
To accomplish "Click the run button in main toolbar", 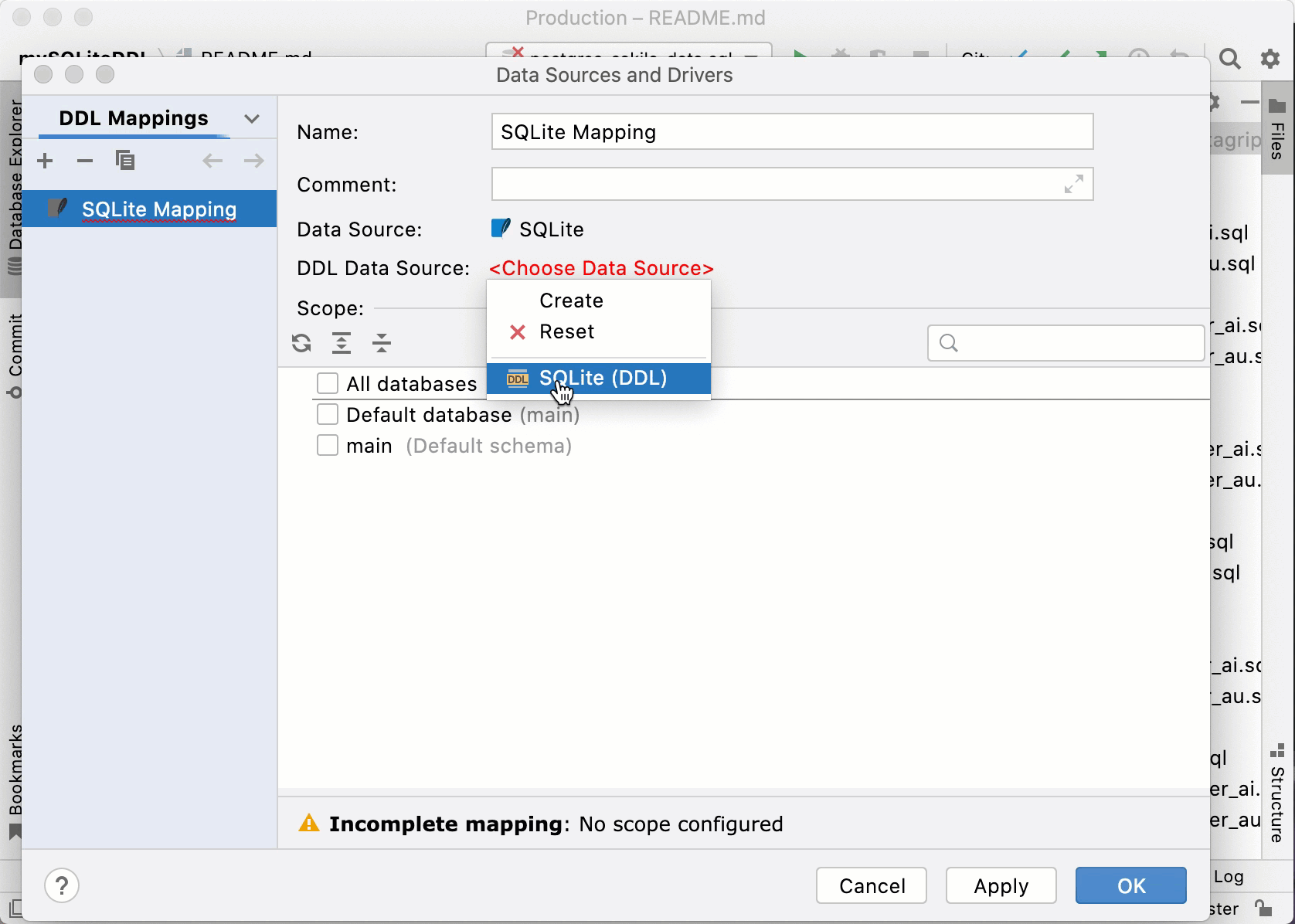I will click(800, 56).
